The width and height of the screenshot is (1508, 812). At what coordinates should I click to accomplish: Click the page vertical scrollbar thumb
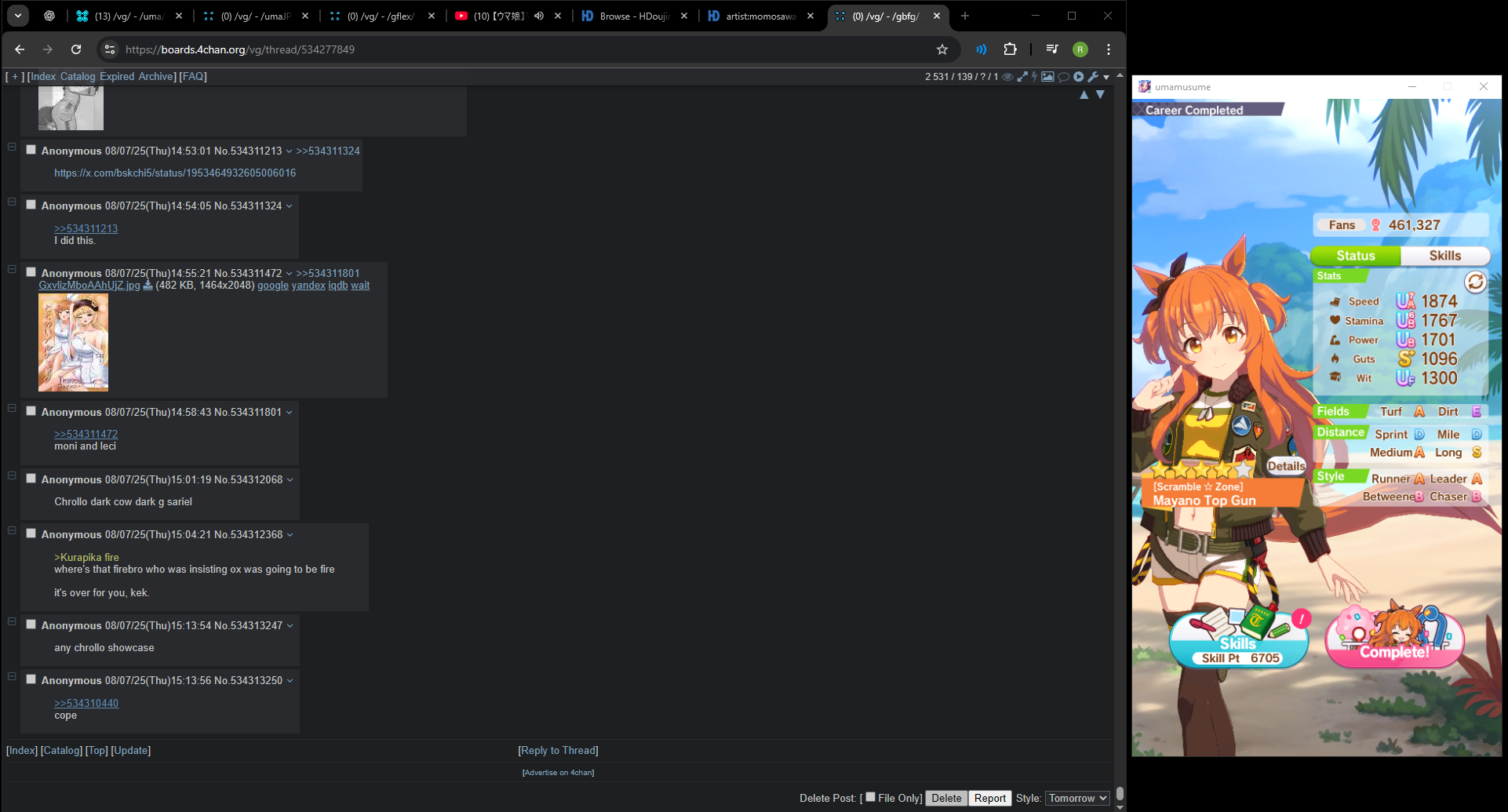pos(1120,793)
